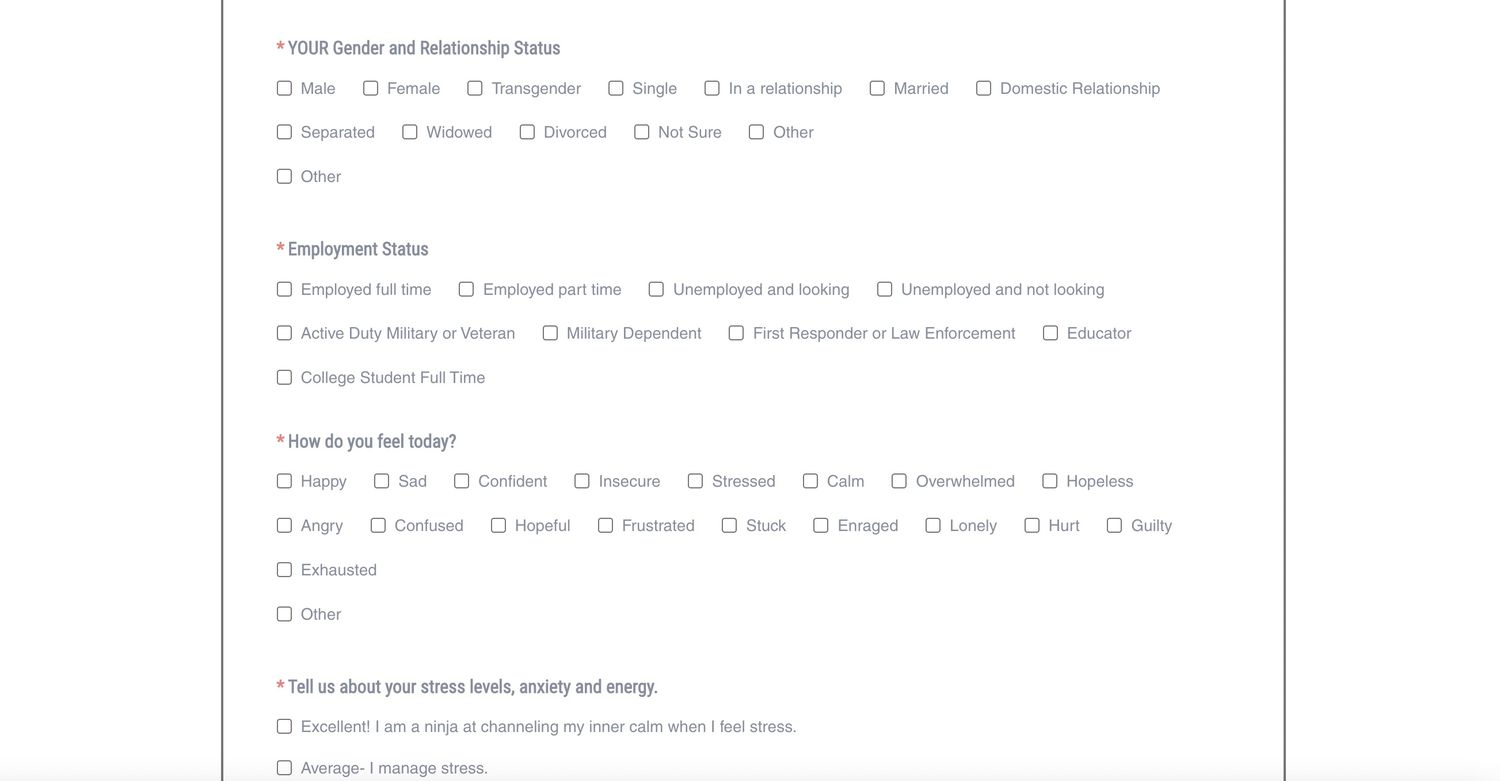Select the Female option
Image resolution: width=1500 pixels, height=781 pixels.
point(371,88)
